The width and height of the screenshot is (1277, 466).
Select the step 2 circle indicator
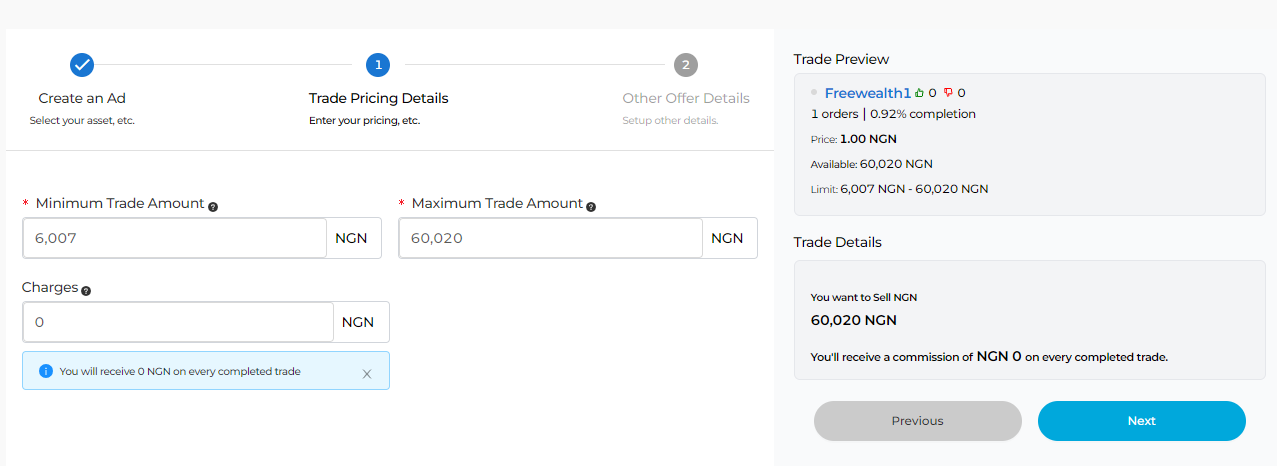click(x=685, y=65)
